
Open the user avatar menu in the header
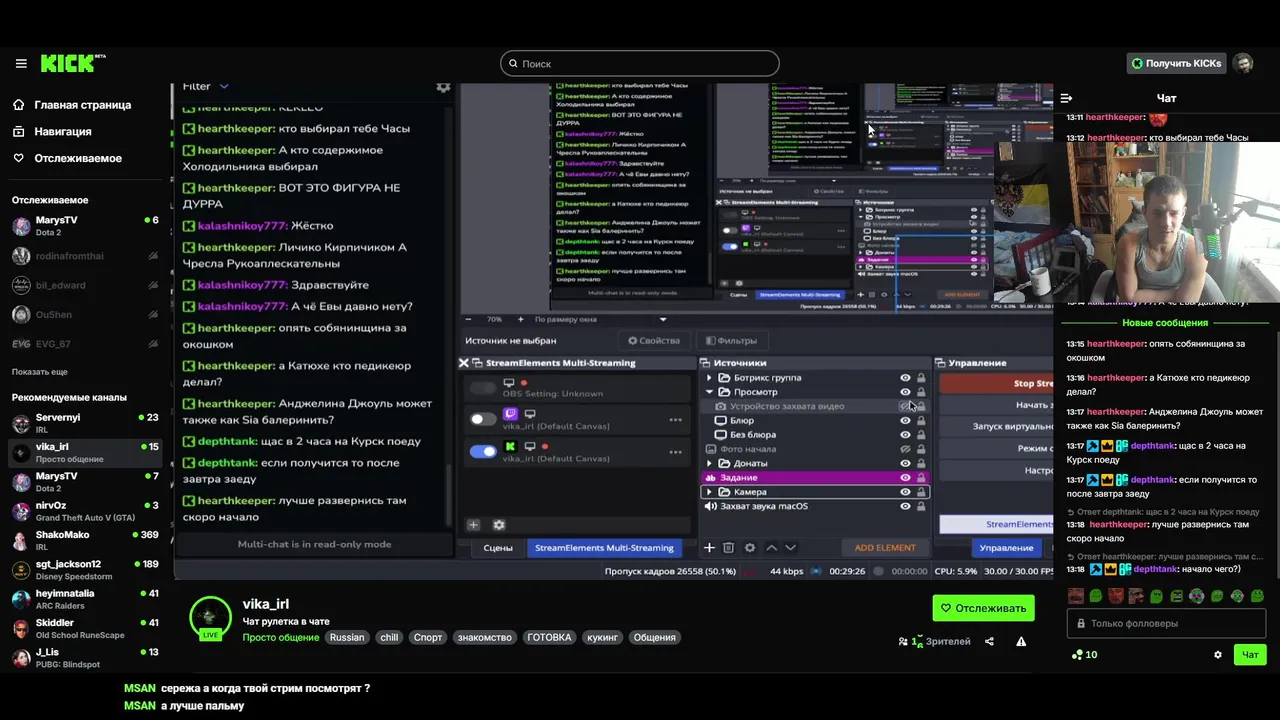click(1242, 63)
